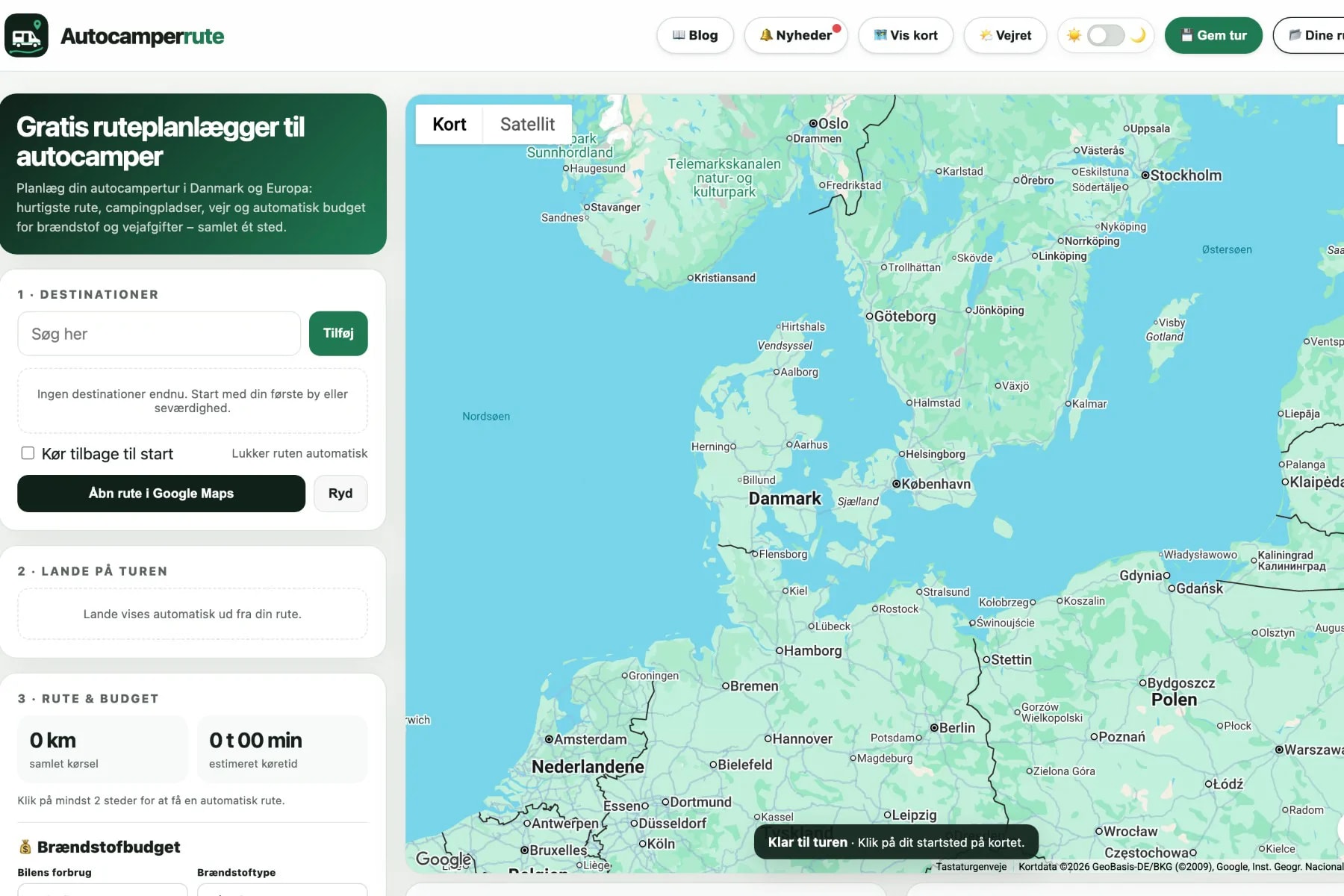Image resolution: width=1344 pixels, height=896 pixels.
Task: Toggle the light/dark mode switch
Action: 1106,35
